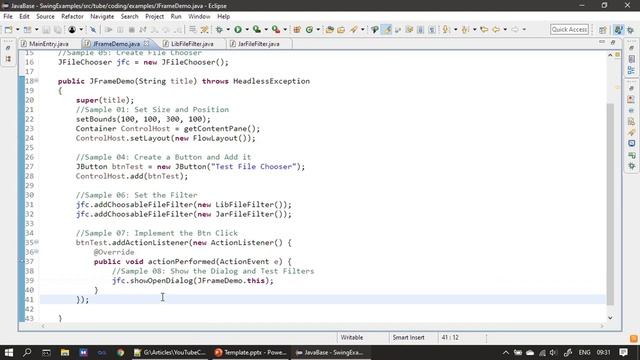The height and width of the screenshot is (360, 640).
Task: Click the New file toolbar icon
Action: 8,29
